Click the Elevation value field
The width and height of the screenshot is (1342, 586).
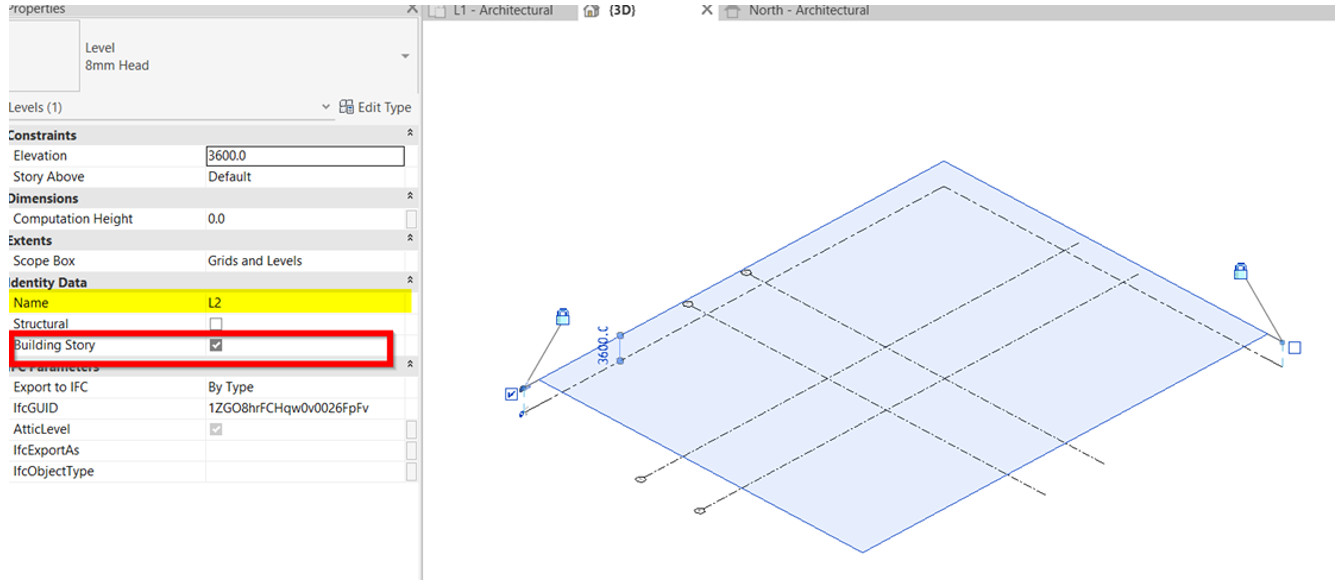304,156
